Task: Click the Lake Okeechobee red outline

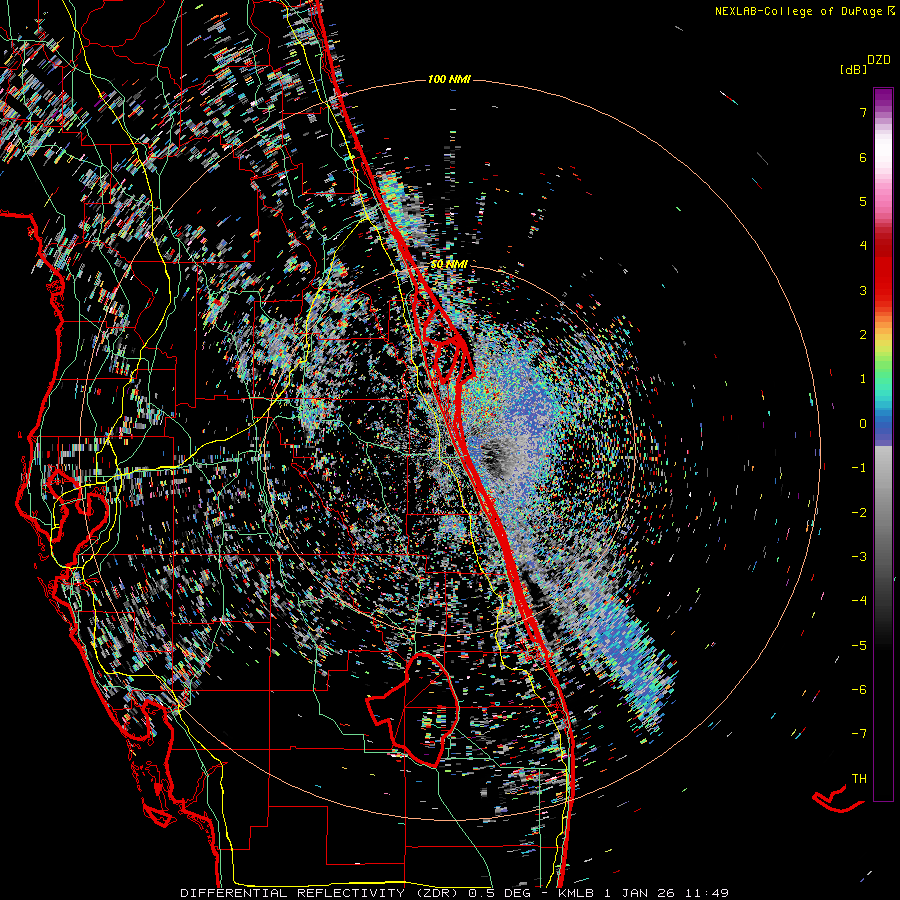Action: [413, 709]
